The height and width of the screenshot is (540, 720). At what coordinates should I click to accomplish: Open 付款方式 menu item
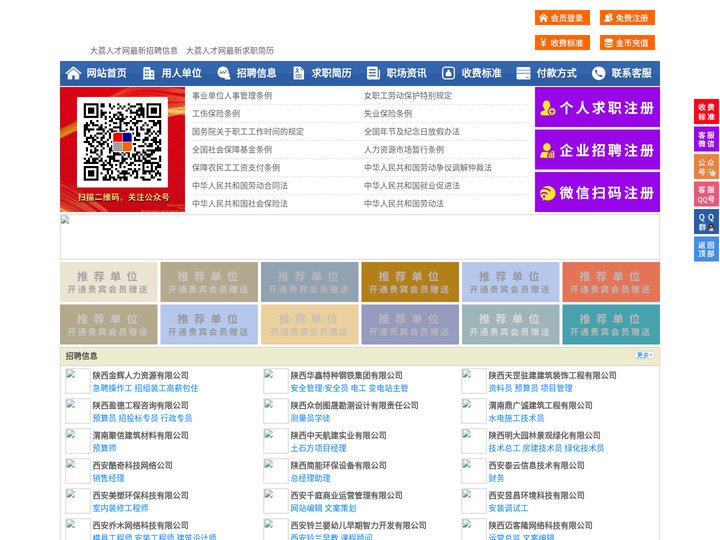click(x=557, y=73)
